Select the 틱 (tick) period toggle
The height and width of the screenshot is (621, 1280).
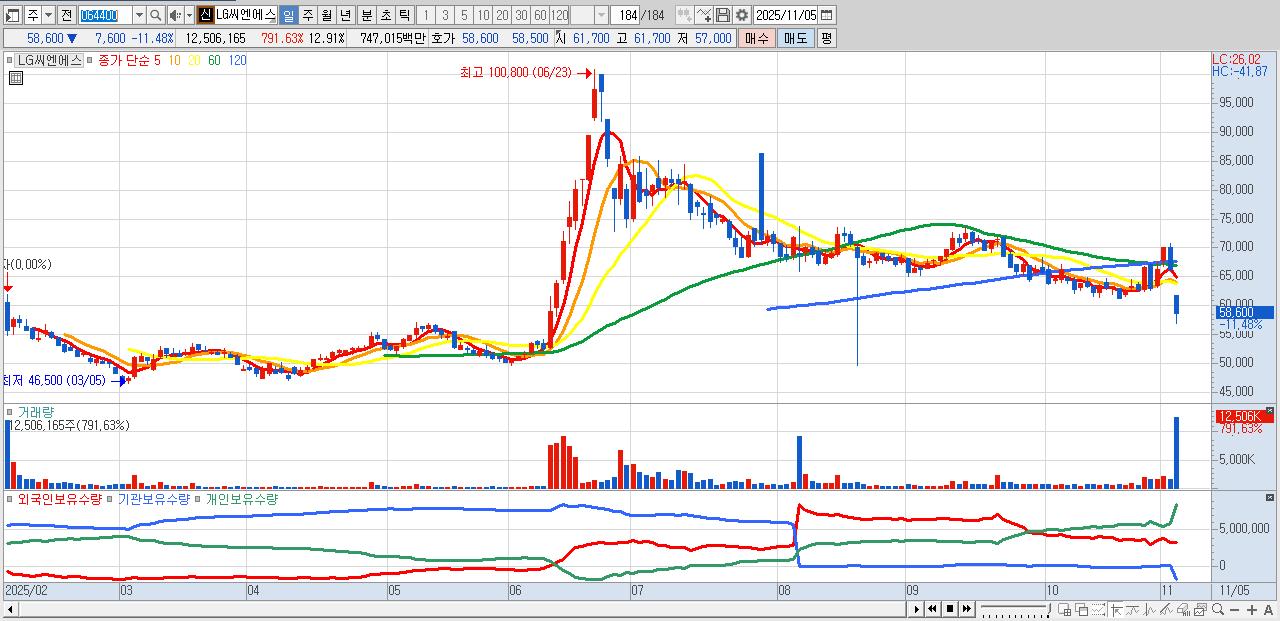[x=404, y=15]
